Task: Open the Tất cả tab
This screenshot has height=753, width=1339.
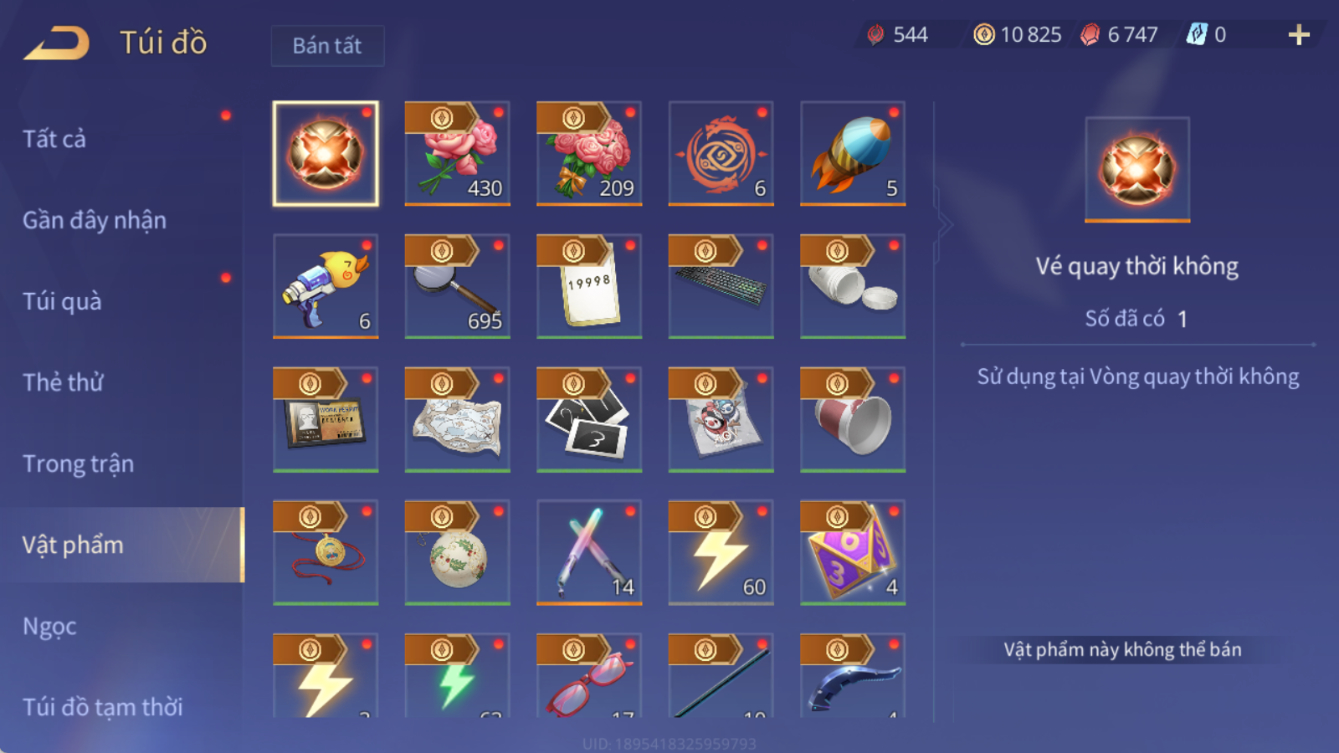Action: 54,139
